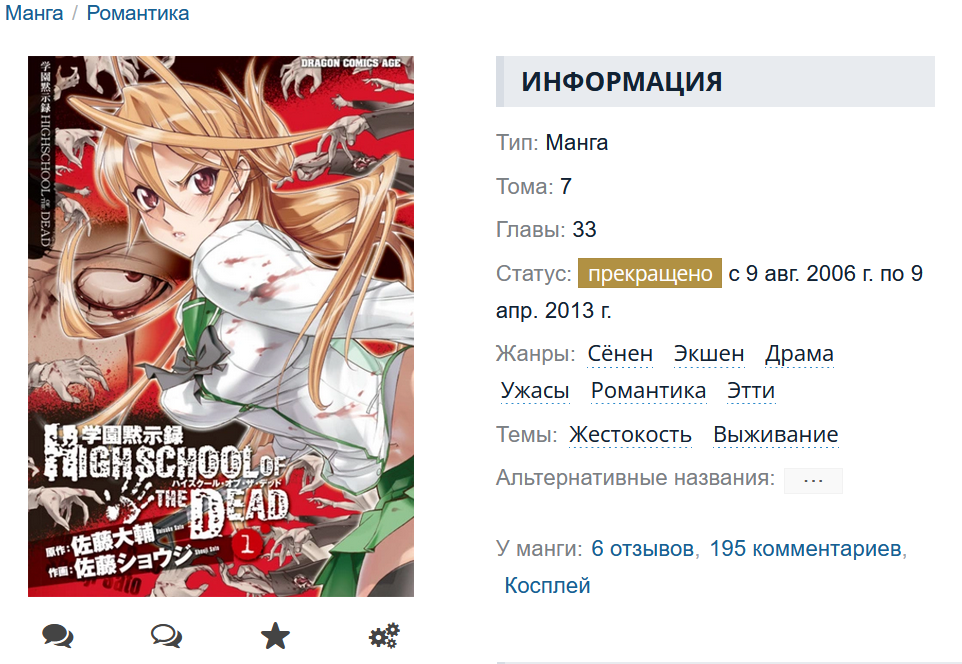Screen dimensions: 962x664
Task: Choose the Ужасы genre tag
Action: [535, 391]
